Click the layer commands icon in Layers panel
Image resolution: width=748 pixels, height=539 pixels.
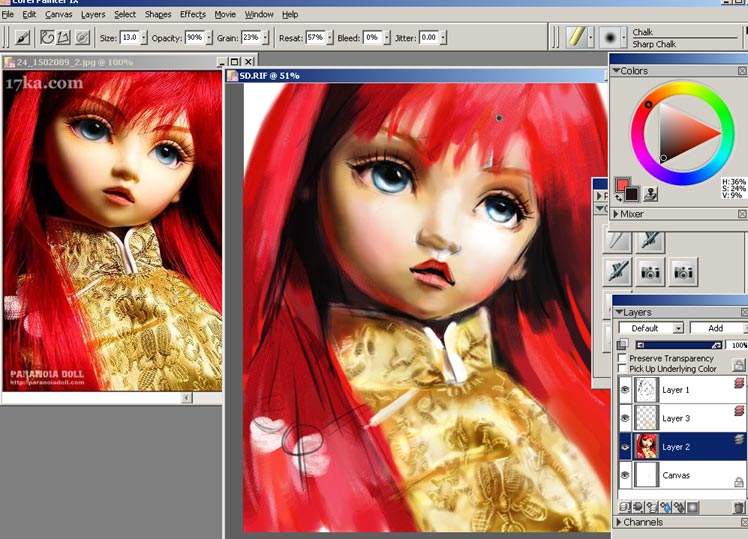(624, 507)
